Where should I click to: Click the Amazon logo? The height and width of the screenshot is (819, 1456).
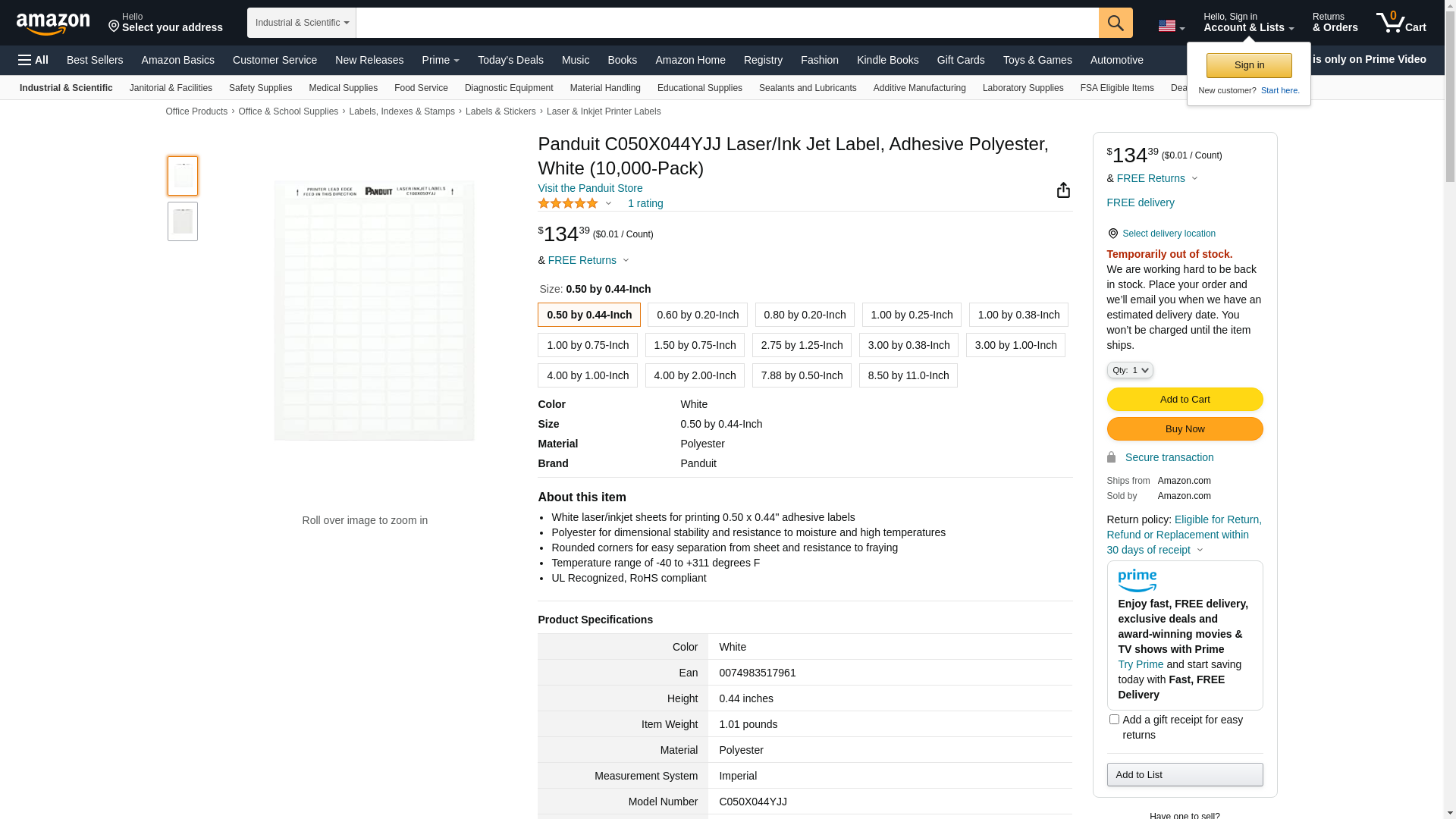coord(53,24)
